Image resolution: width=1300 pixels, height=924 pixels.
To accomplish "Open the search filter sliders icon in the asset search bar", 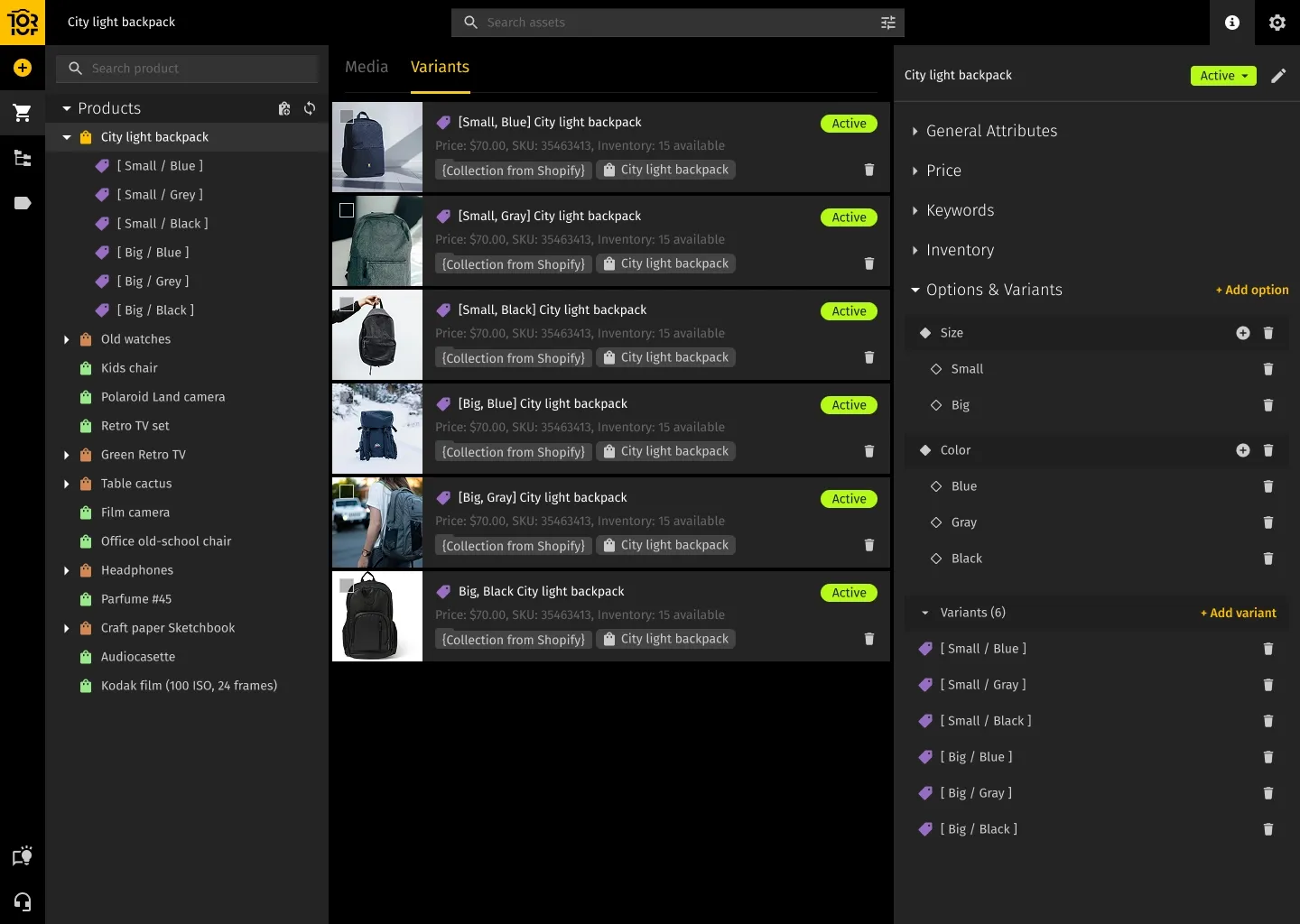I will 888,23.
